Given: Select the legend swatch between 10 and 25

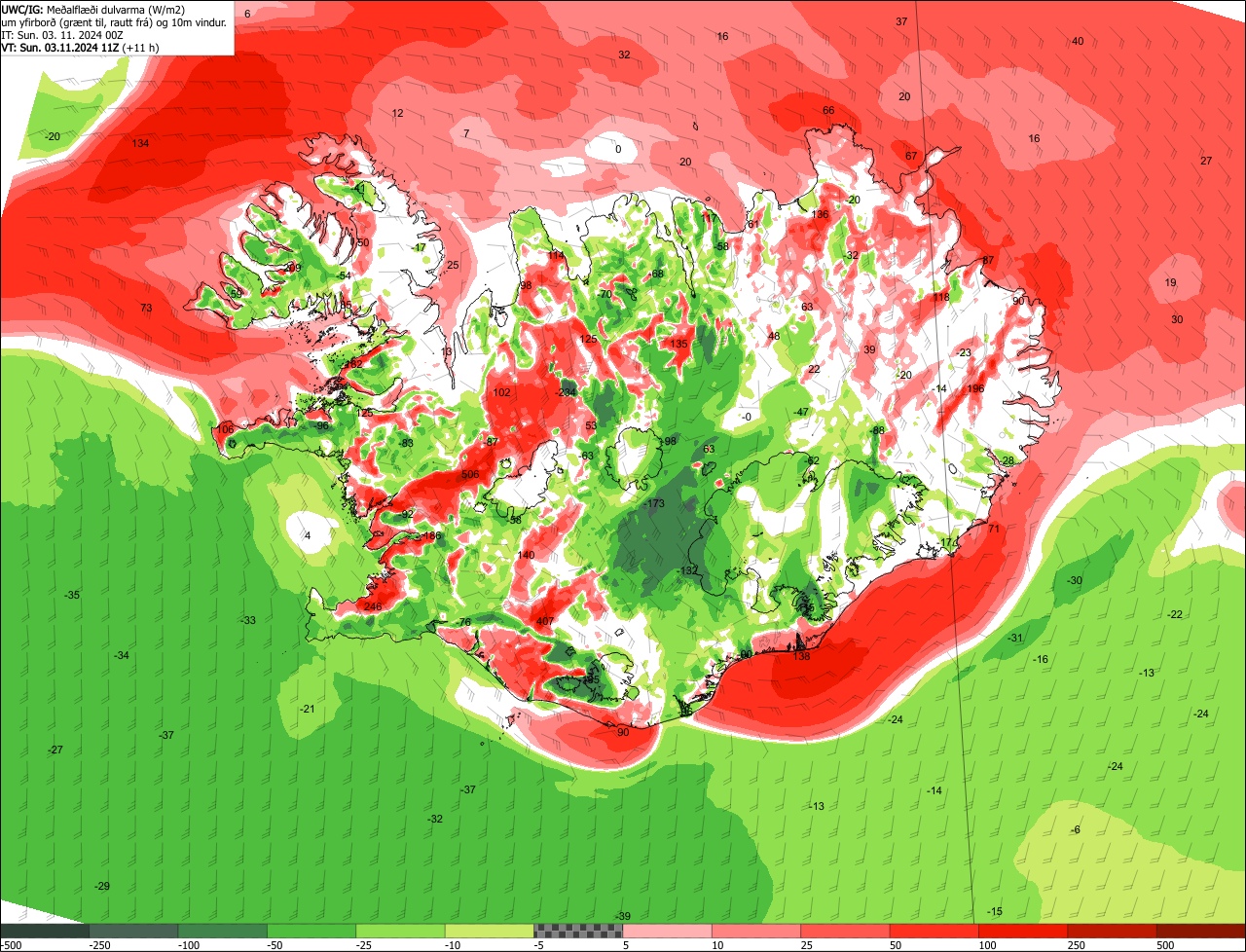Looking at the screenshot, I should 757,931.
